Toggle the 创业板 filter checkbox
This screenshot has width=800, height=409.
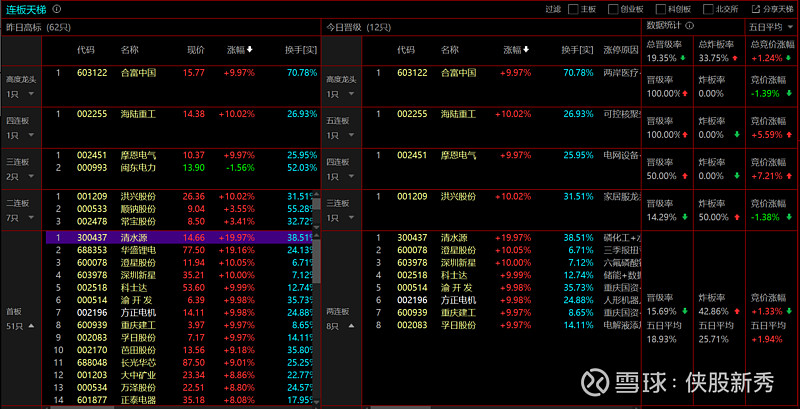pyautogui.click(x=612, y=8)
